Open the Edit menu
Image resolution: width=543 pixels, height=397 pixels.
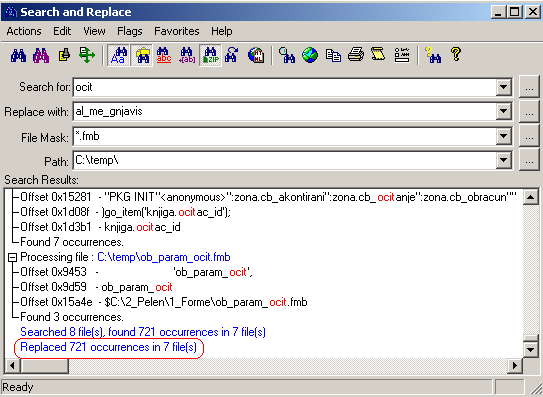(62, 31)
